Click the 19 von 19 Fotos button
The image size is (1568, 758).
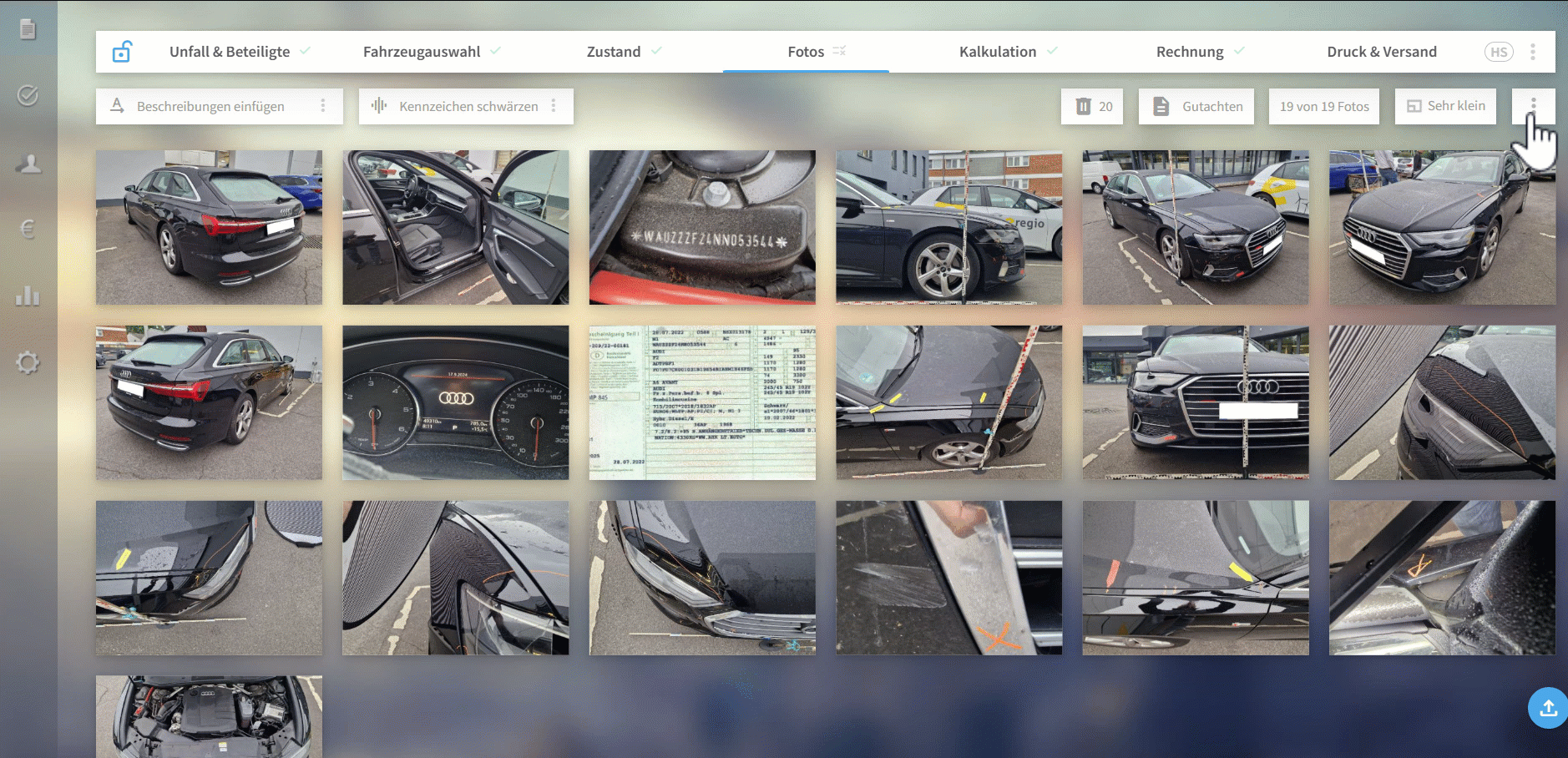pos(1324,106)
